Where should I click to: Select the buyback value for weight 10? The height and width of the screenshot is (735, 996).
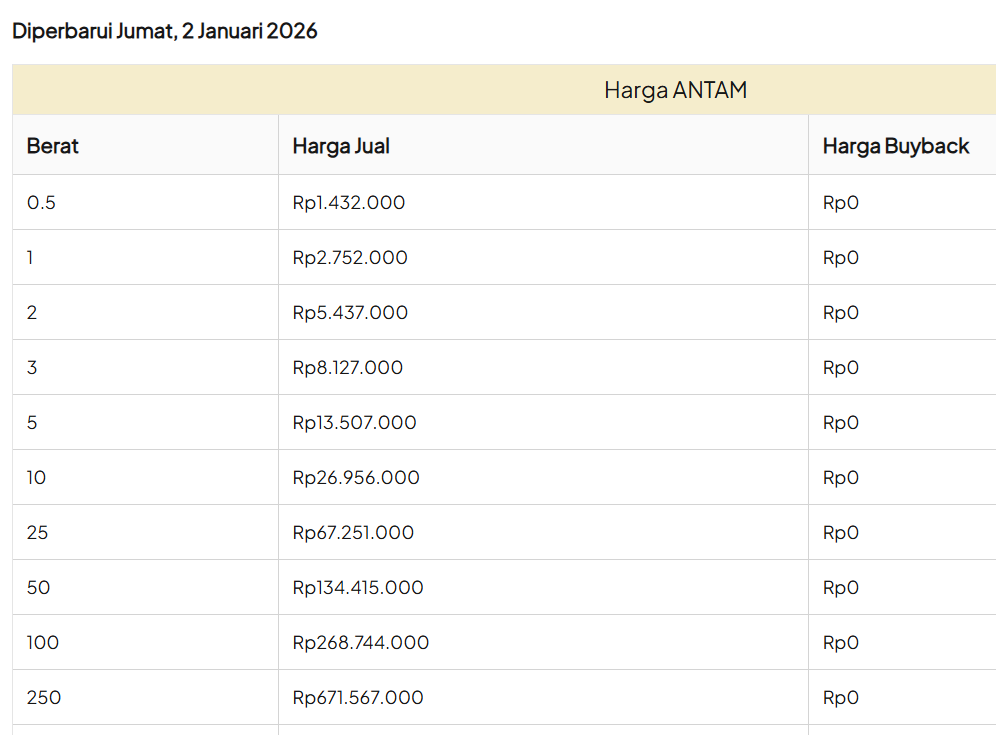841,478
